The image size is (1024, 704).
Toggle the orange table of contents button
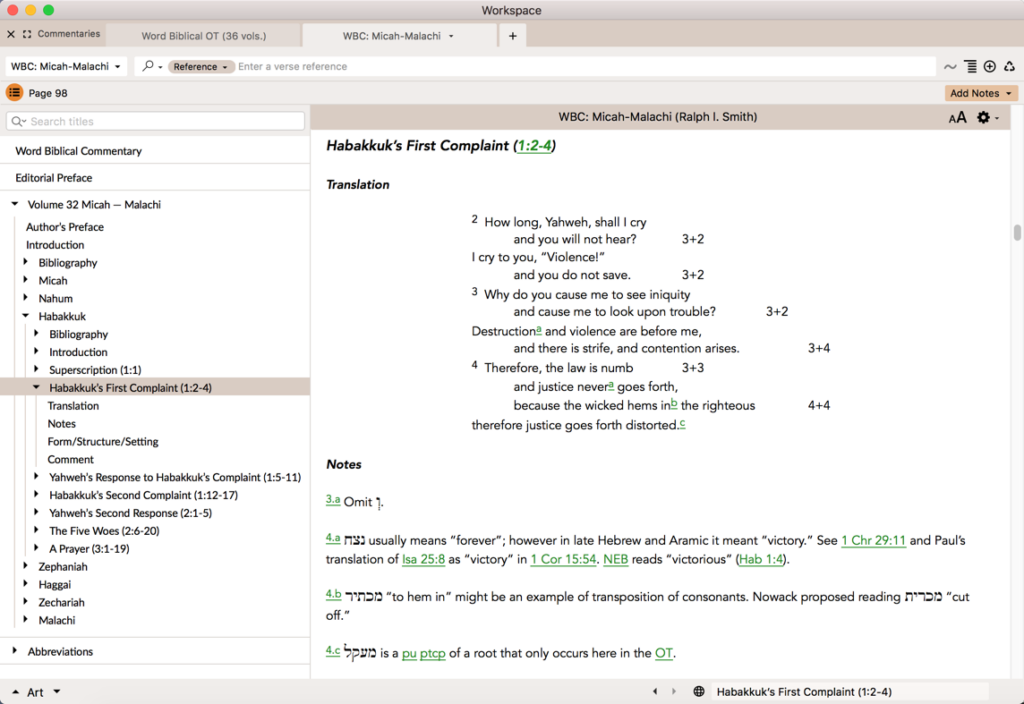click(15, 93)
